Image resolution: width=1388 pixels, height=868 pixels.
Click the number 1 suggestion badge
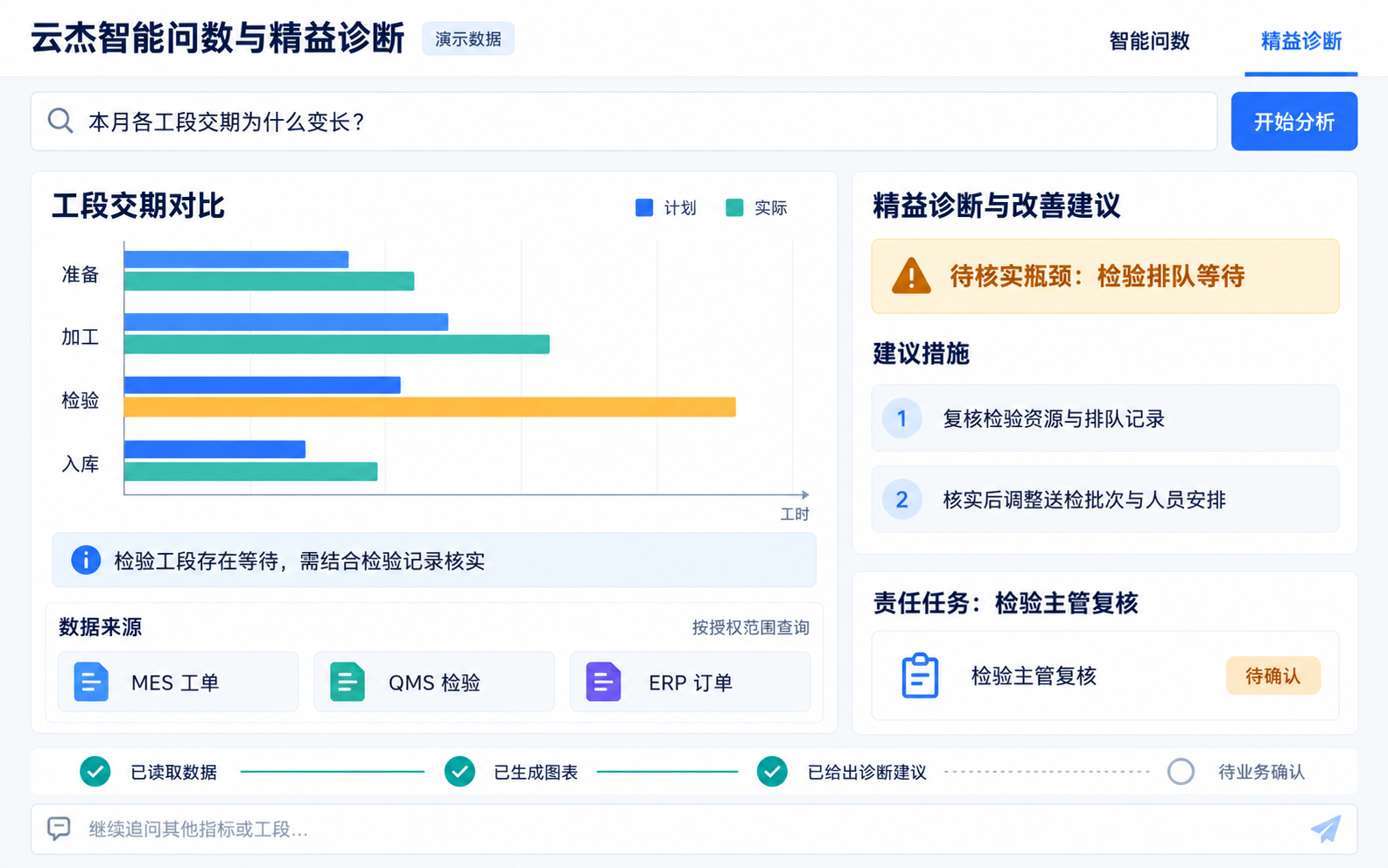click(x=901, y=418)
